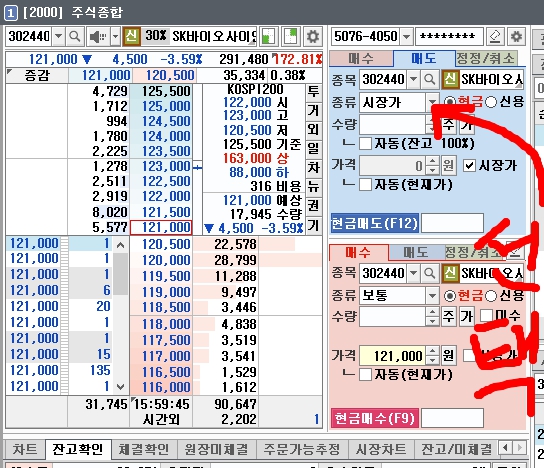The height and width of the screenshot is (468, 544).
Task: Click the 가 button in the buy panel
Action: [x=467, y=316]
